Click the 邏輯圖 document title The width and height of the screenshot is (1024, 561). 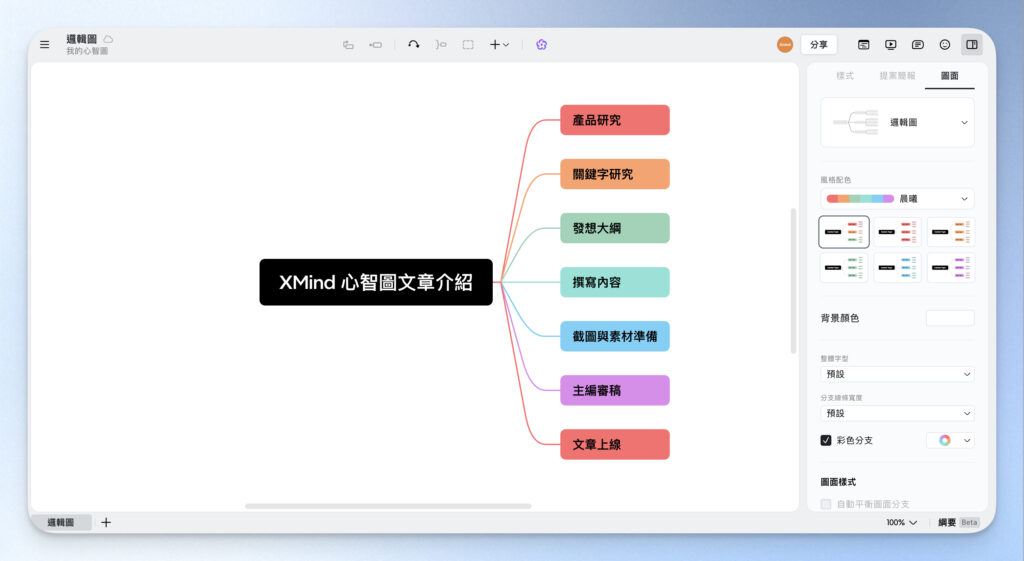[82, 39]
